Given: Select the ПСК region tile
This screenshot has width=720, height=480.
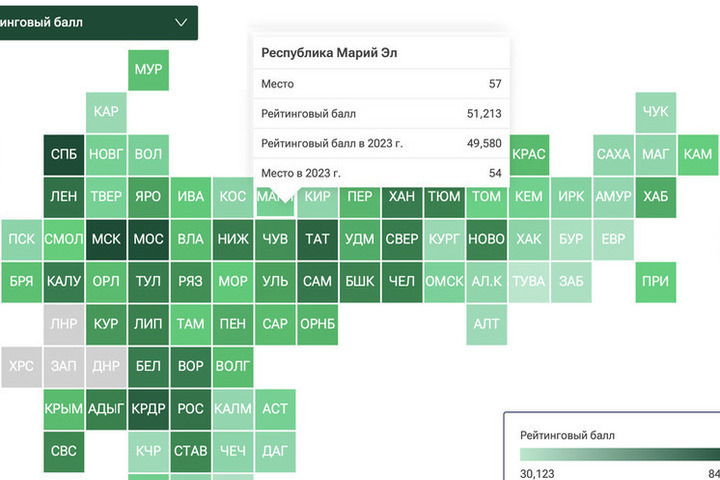Looking at the screenshot, I should click(21, 240).
